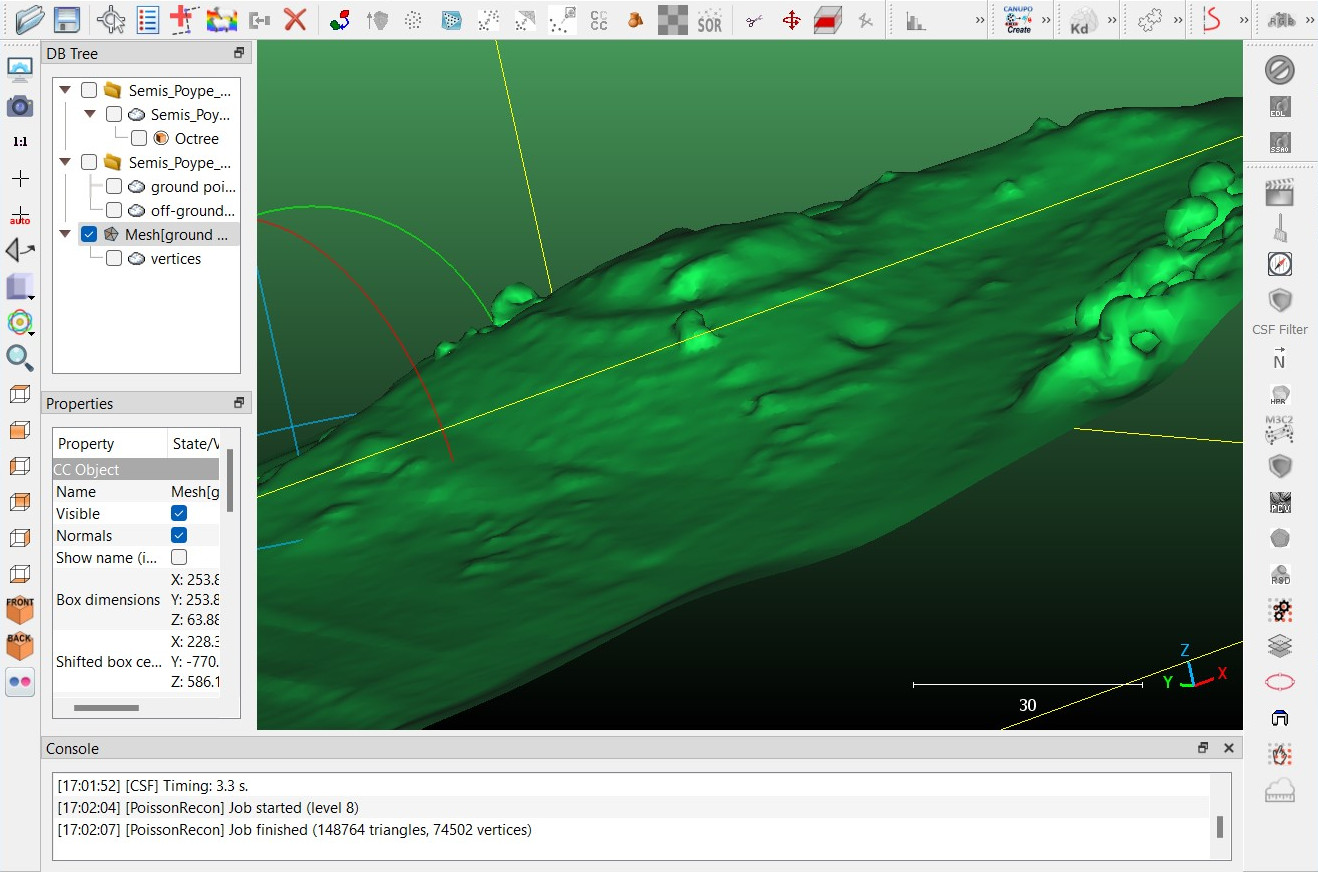Sample points on mesh tool
Image resolution: width=1318 pixels, height=872 pixels.
[x=451, y=19]
